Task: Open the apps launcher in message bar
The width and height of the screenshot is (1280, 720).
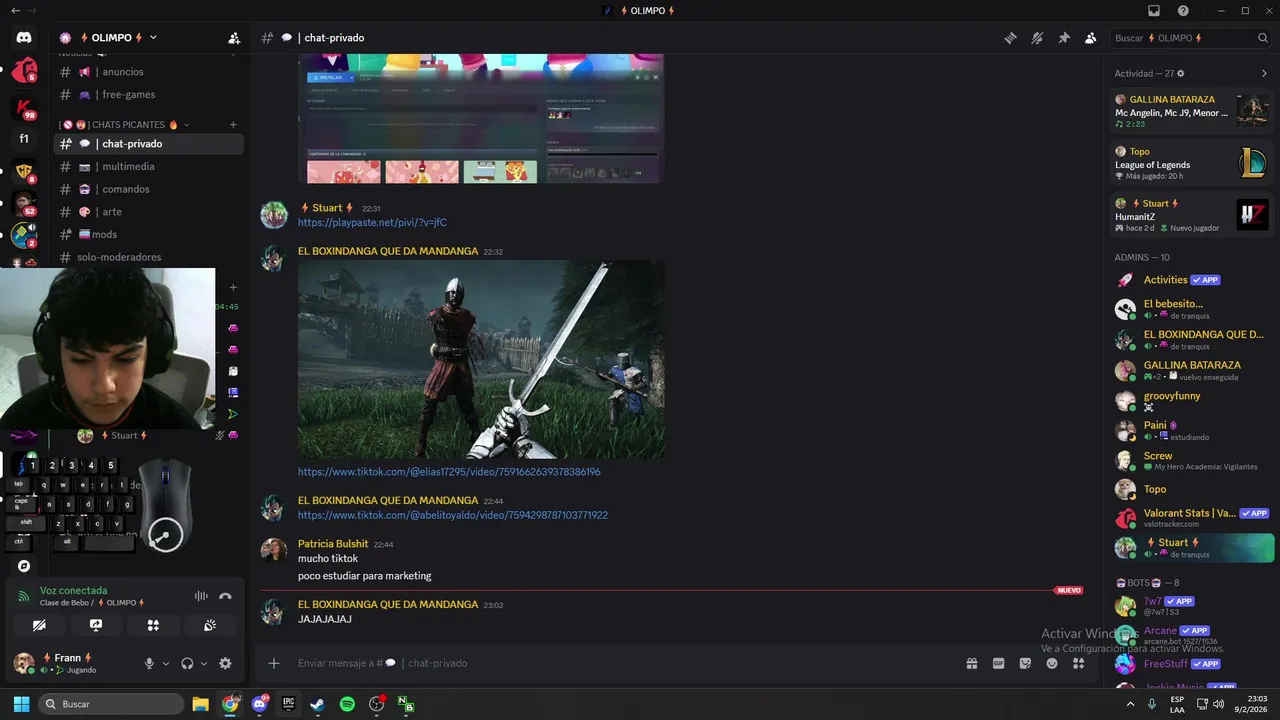Action: coord(1079,663)
